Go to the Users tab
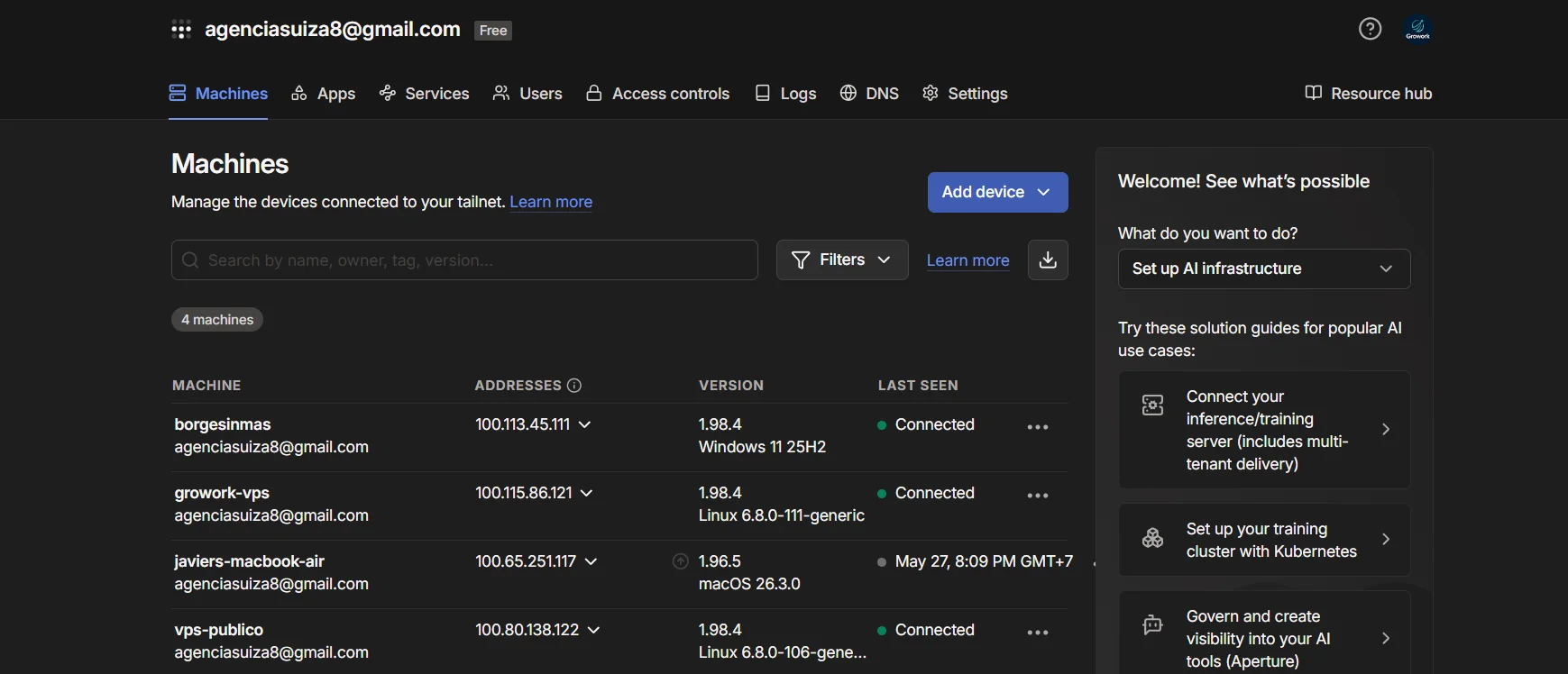This screenshot has height=674, width=1568. 527,94
